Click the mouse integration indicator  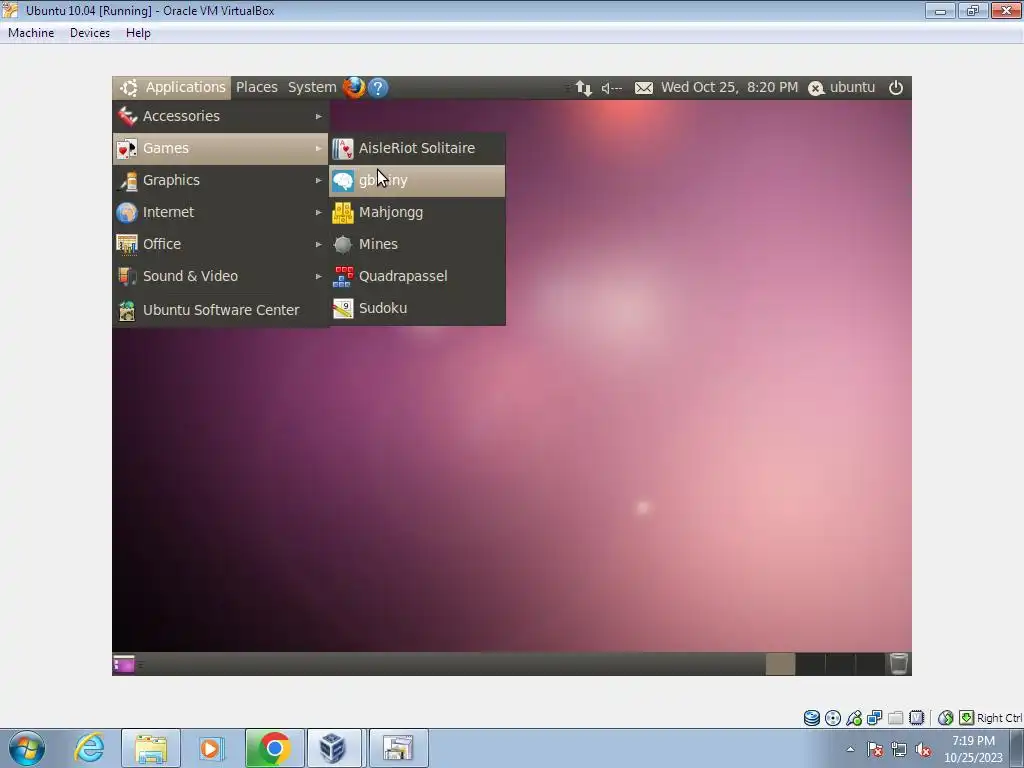click(x=945, y=718)
